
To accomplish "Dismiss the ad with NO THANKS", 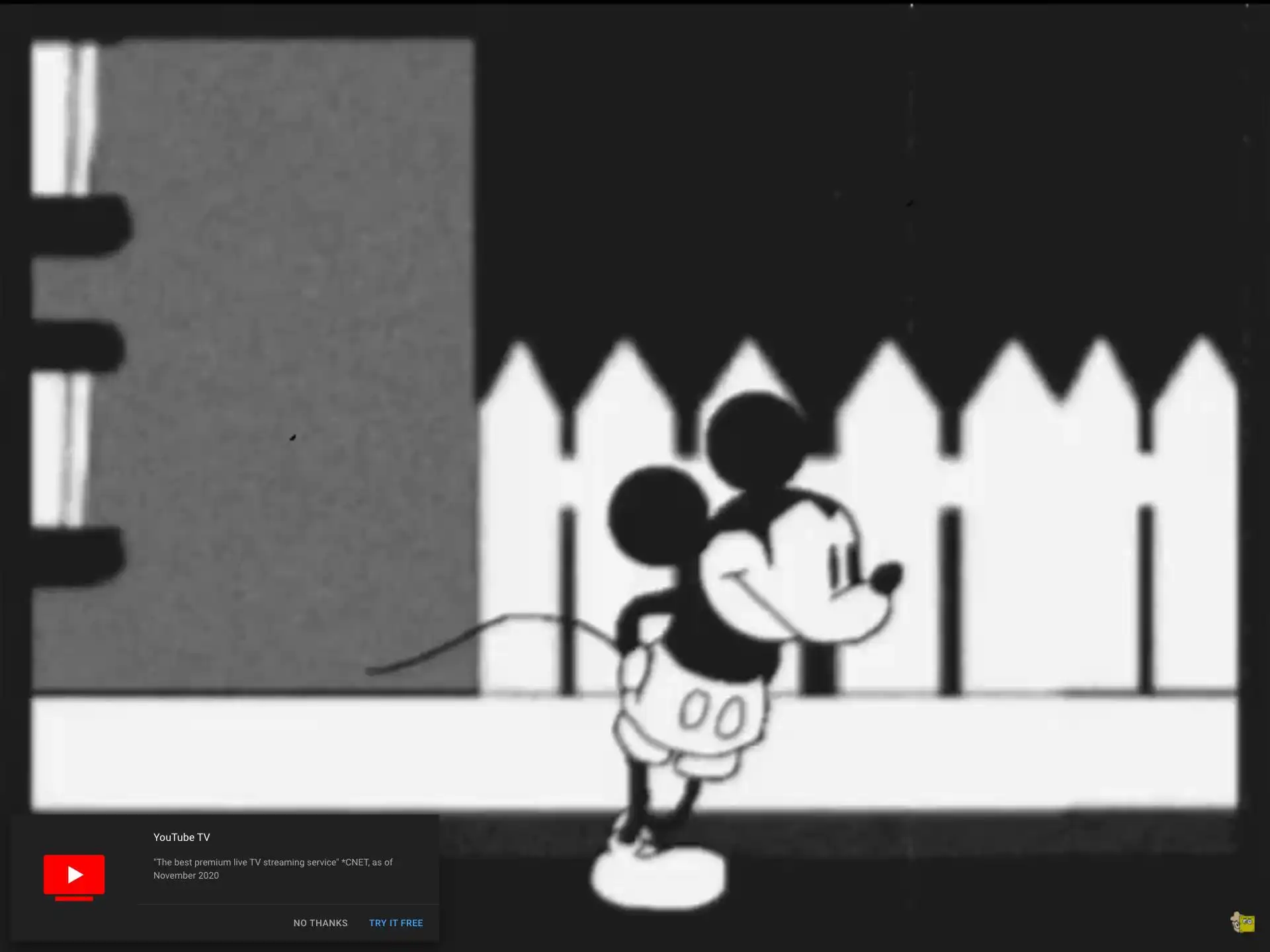I will coord(320,923).
